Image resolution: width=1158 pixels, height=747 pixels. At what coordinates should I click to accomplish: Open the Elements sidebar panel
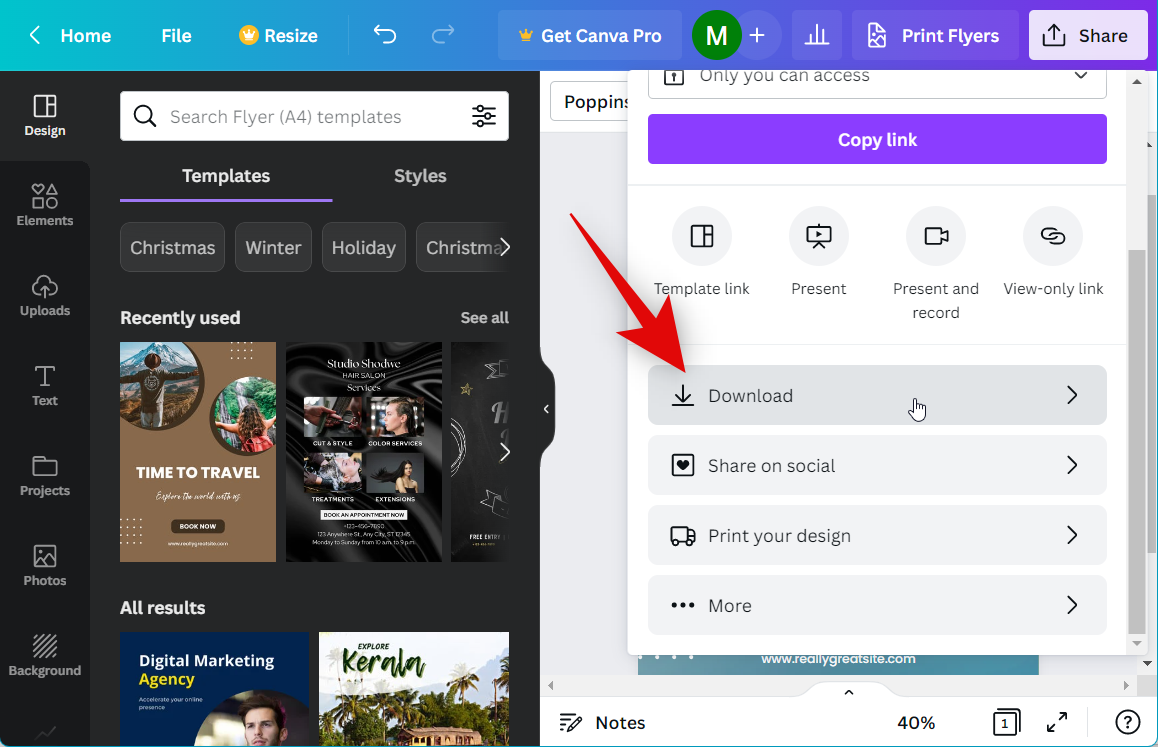45,205
